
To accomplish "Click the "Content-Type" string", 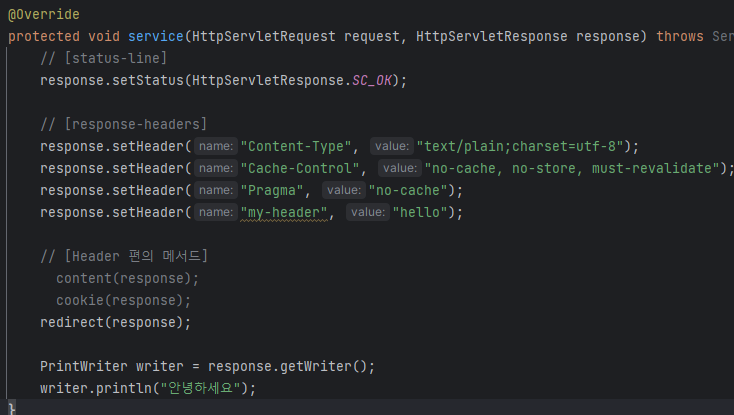I will click(296, 146).
